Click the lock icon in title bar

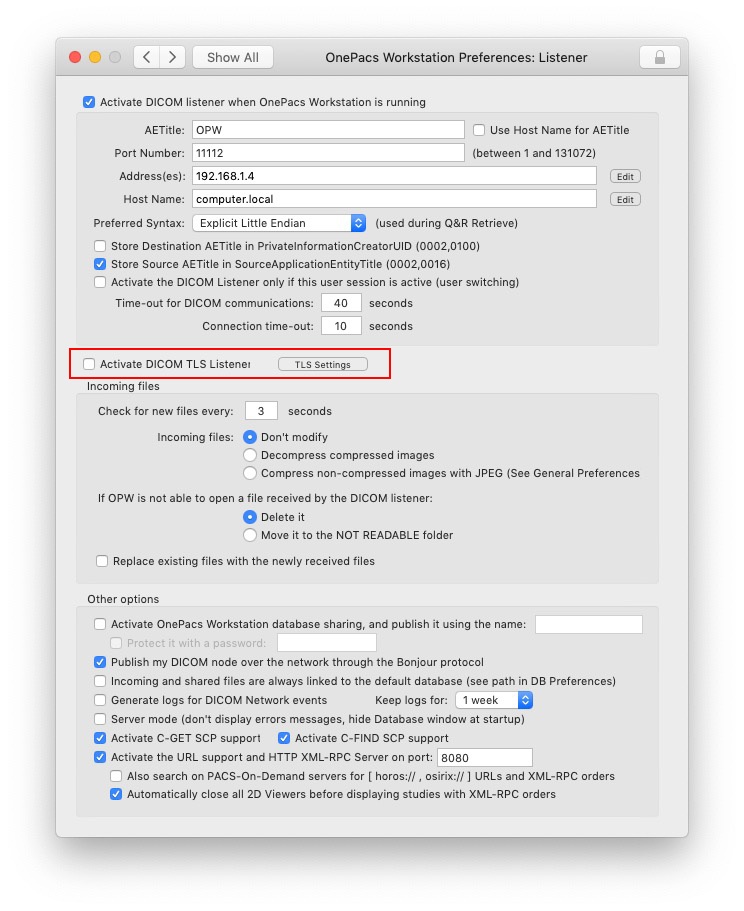(x=659, y=57)
